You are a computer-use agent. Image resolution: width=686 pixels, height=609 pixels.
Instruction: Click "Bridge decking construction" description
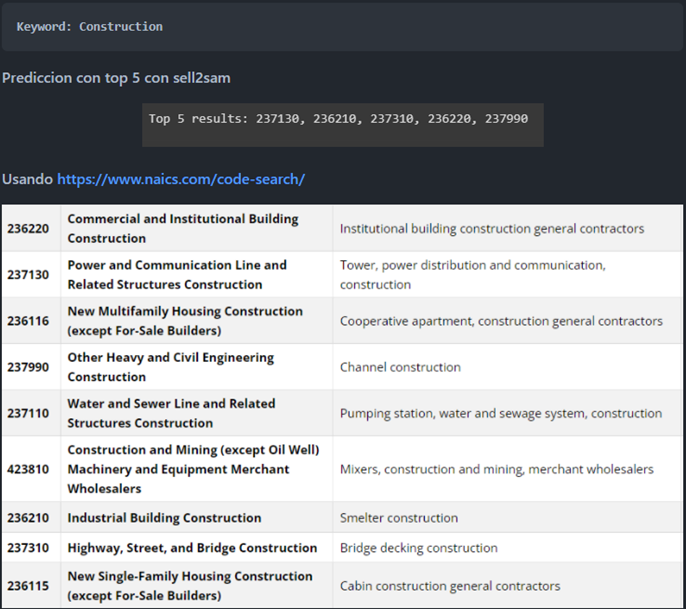[418, 548]
